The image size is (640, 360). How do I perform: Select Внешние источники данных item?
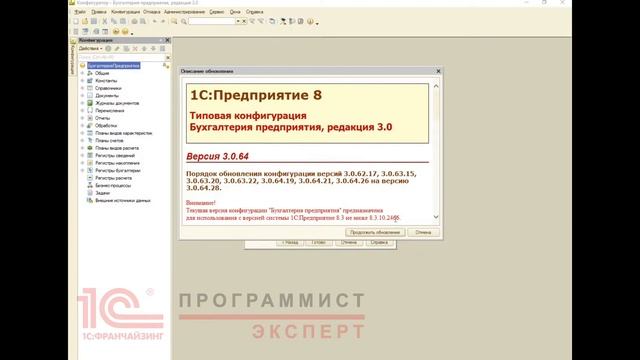[123, 200]
